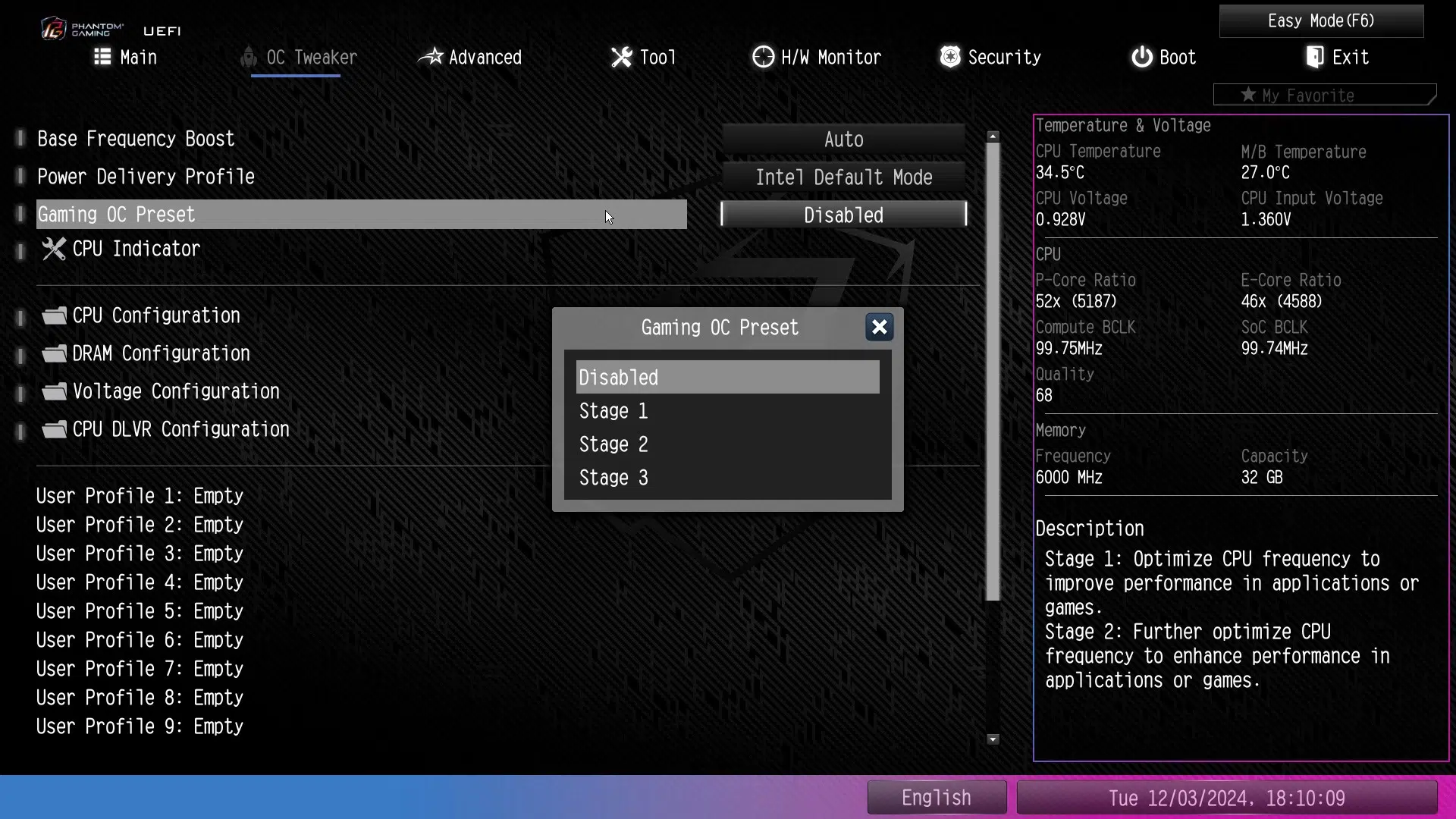Select User Profile 8: Empty
The height and width of the screenshot is (819, 1456).
pyautogui.click(x=140, y=698)
